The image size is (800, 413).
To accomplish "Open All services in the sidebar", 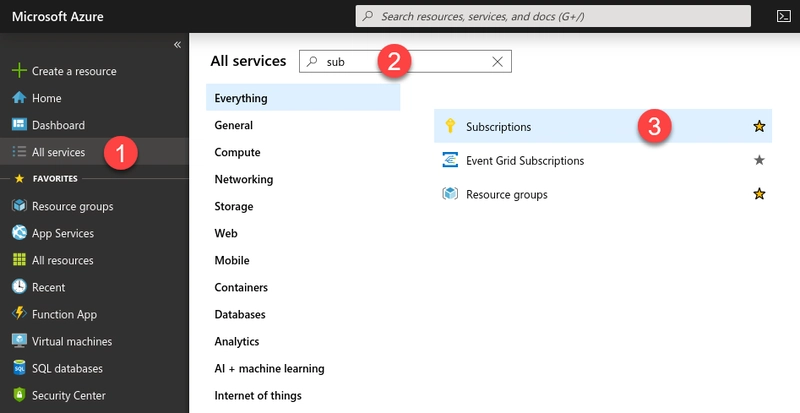I will coord(58,152).
